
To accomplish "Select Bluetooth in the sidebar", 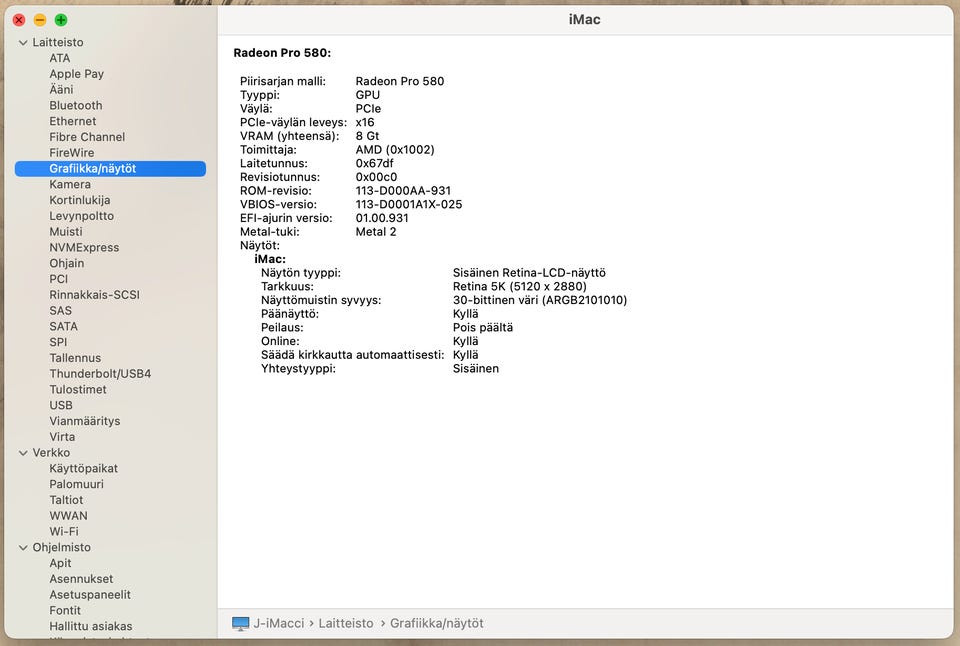I will point(76,105).
